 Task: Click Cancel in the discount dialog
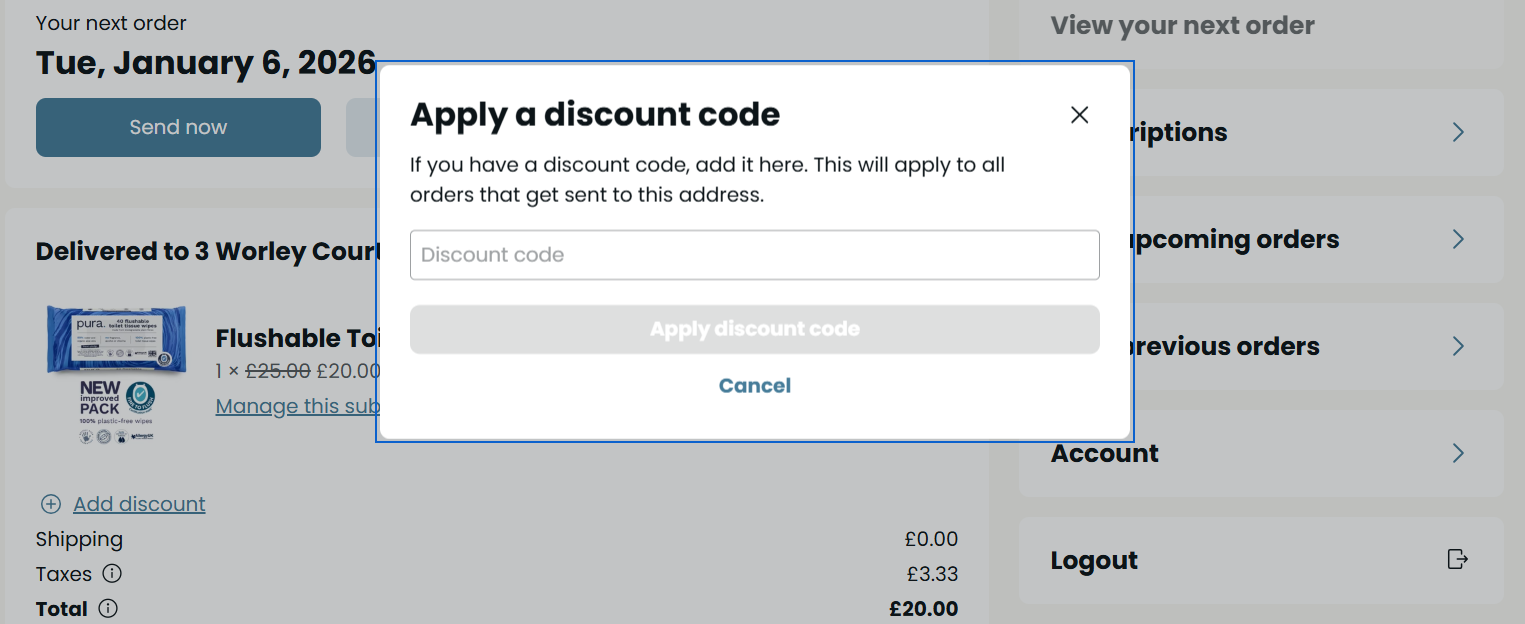(x=754, y=386)
